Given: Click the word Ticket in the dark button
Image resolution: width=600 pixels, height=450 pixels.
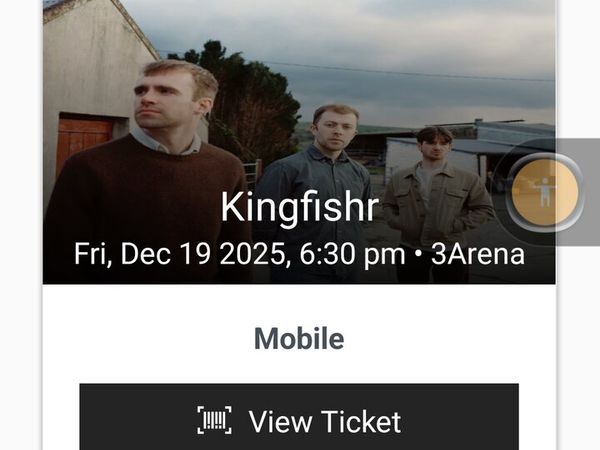Looking at the screenshot, I should pyautogui.click(x=361, y=421).
